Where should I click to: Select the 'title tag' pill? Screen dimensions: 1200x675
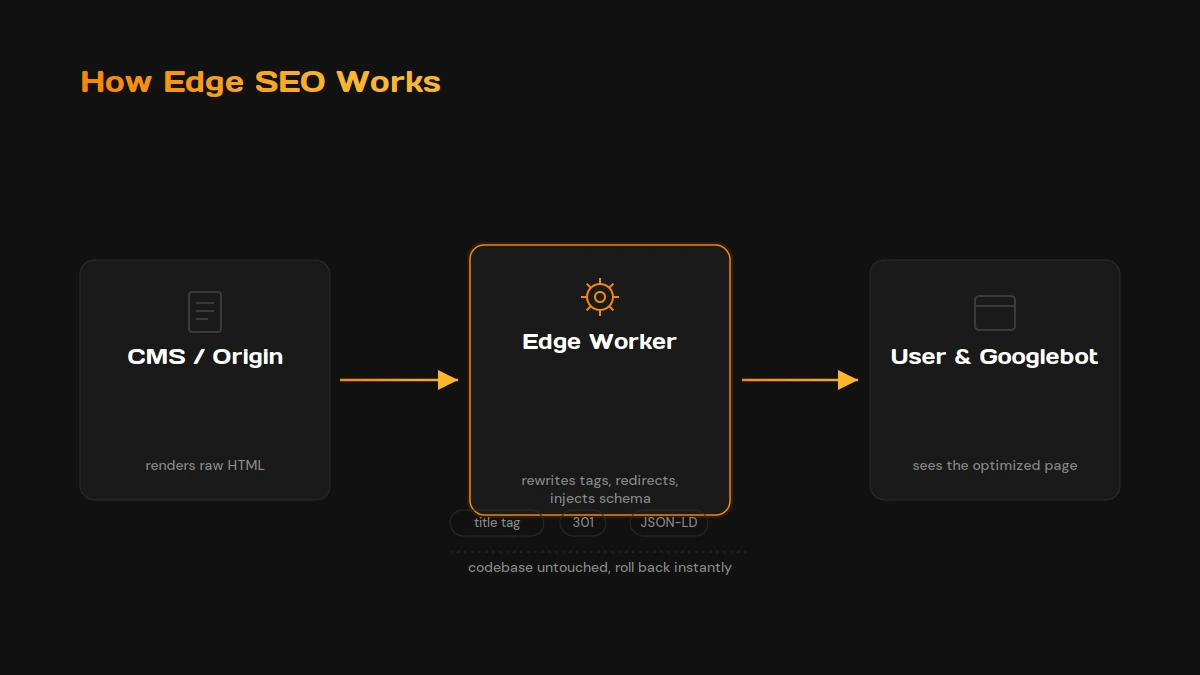497,523
